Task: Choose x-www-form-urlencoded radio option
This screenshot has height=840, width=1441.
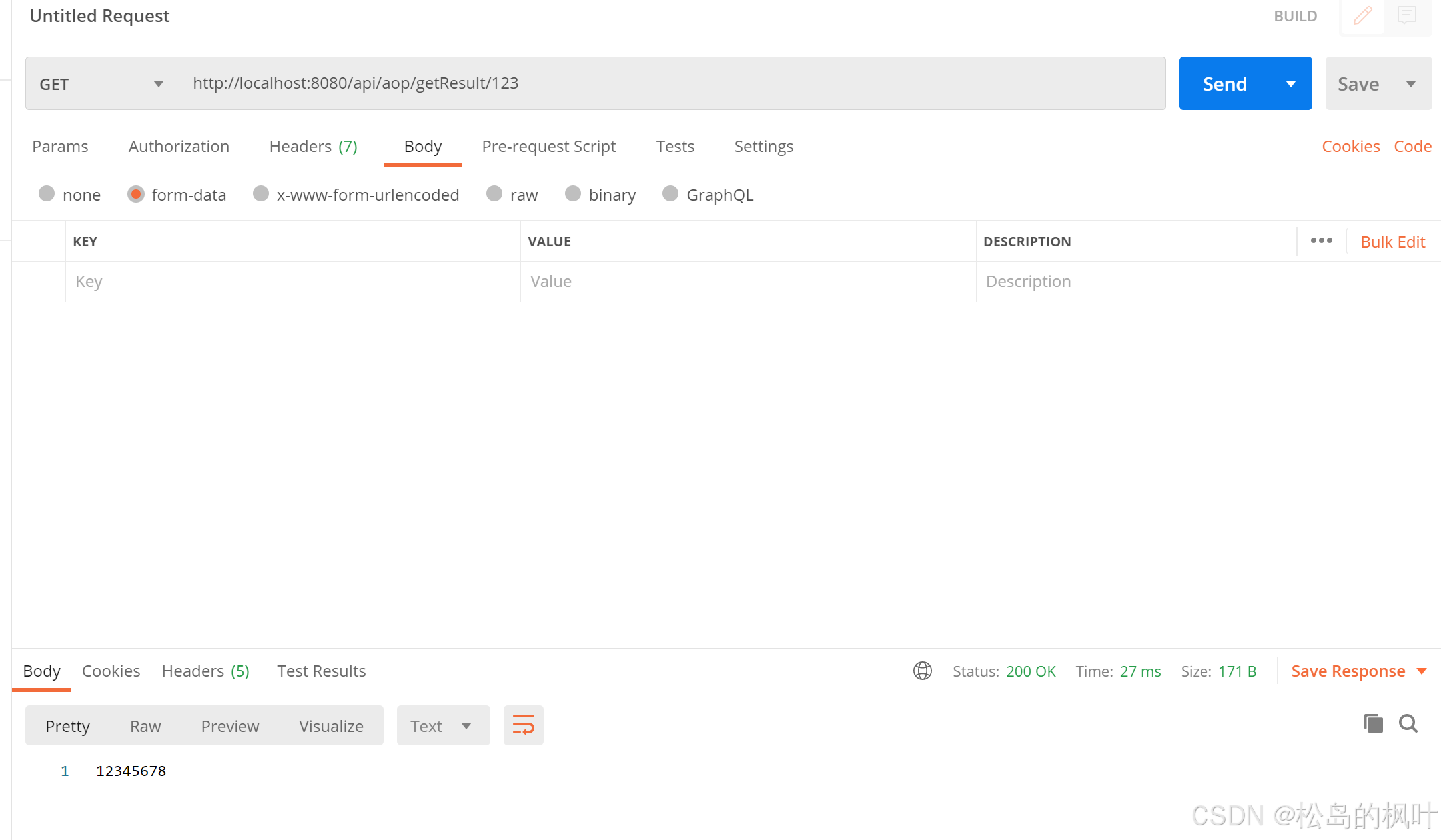Action: click(x=261, y=194)
